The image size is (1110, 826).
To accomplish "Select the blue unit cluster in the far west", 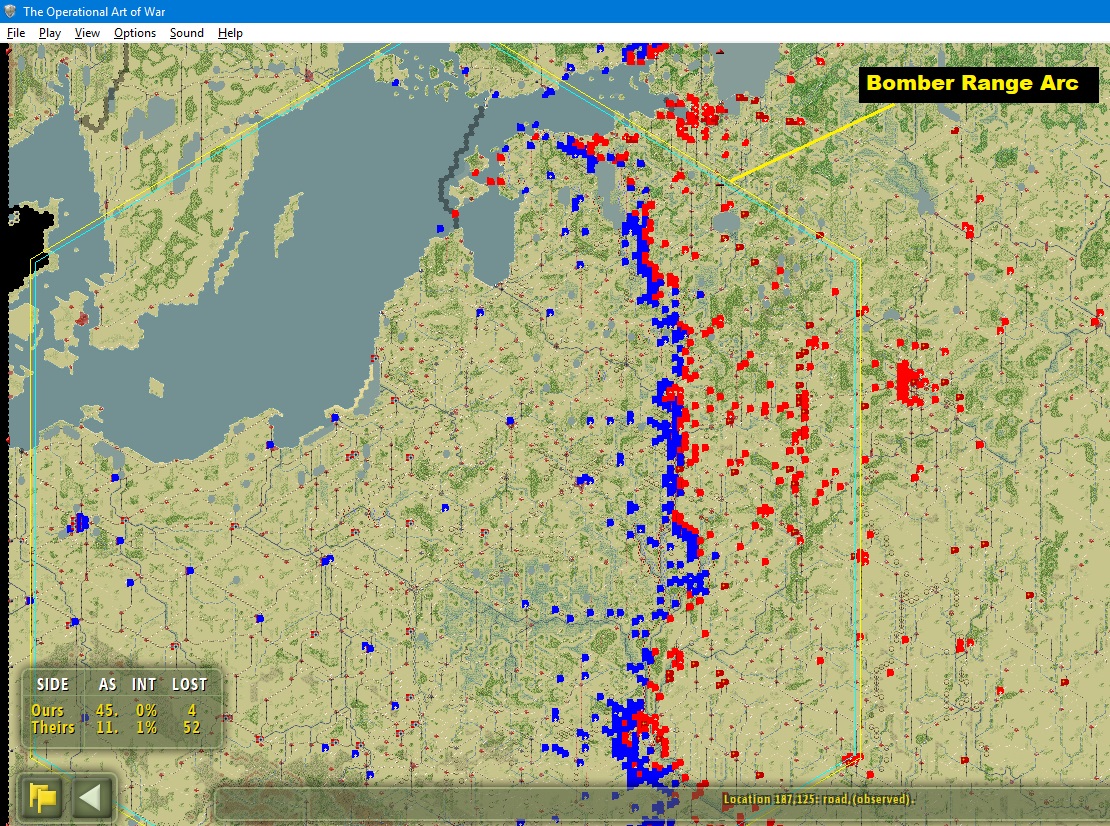I will pyautogui.click(x=79, y=522).
